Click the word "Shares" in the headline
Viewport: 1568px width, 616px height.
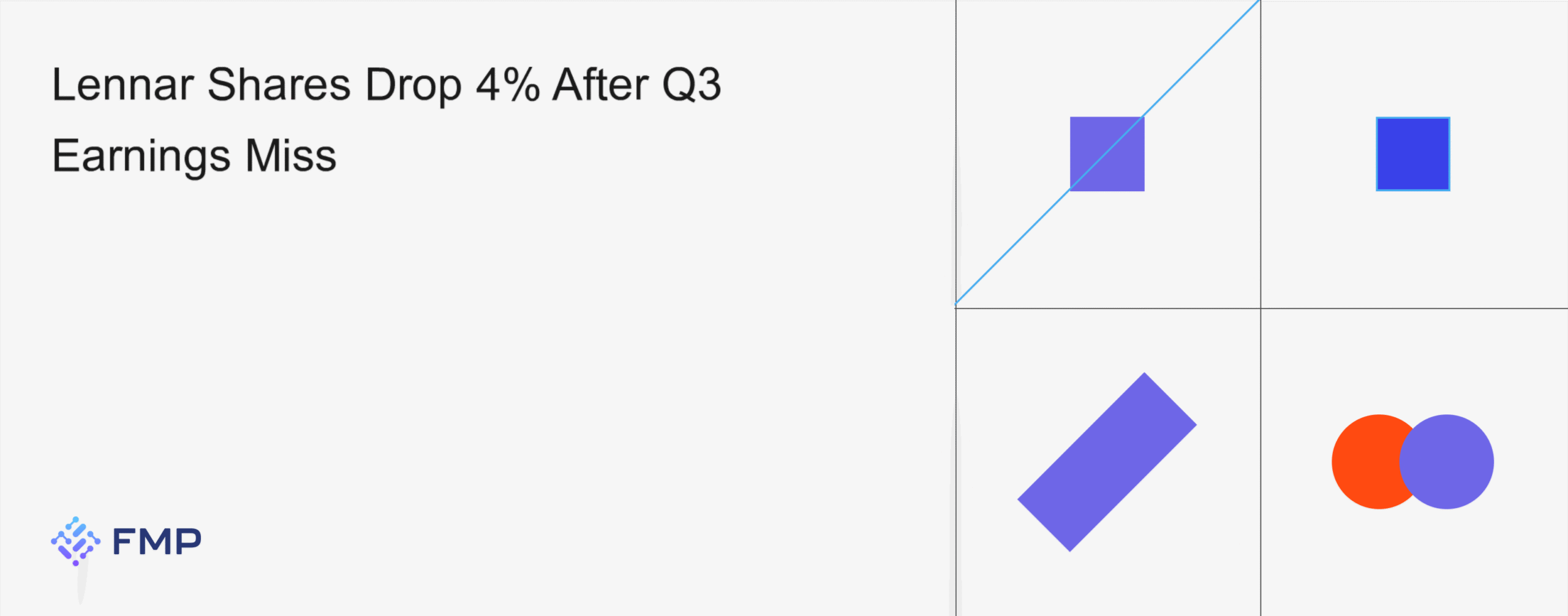click(279, 85)
